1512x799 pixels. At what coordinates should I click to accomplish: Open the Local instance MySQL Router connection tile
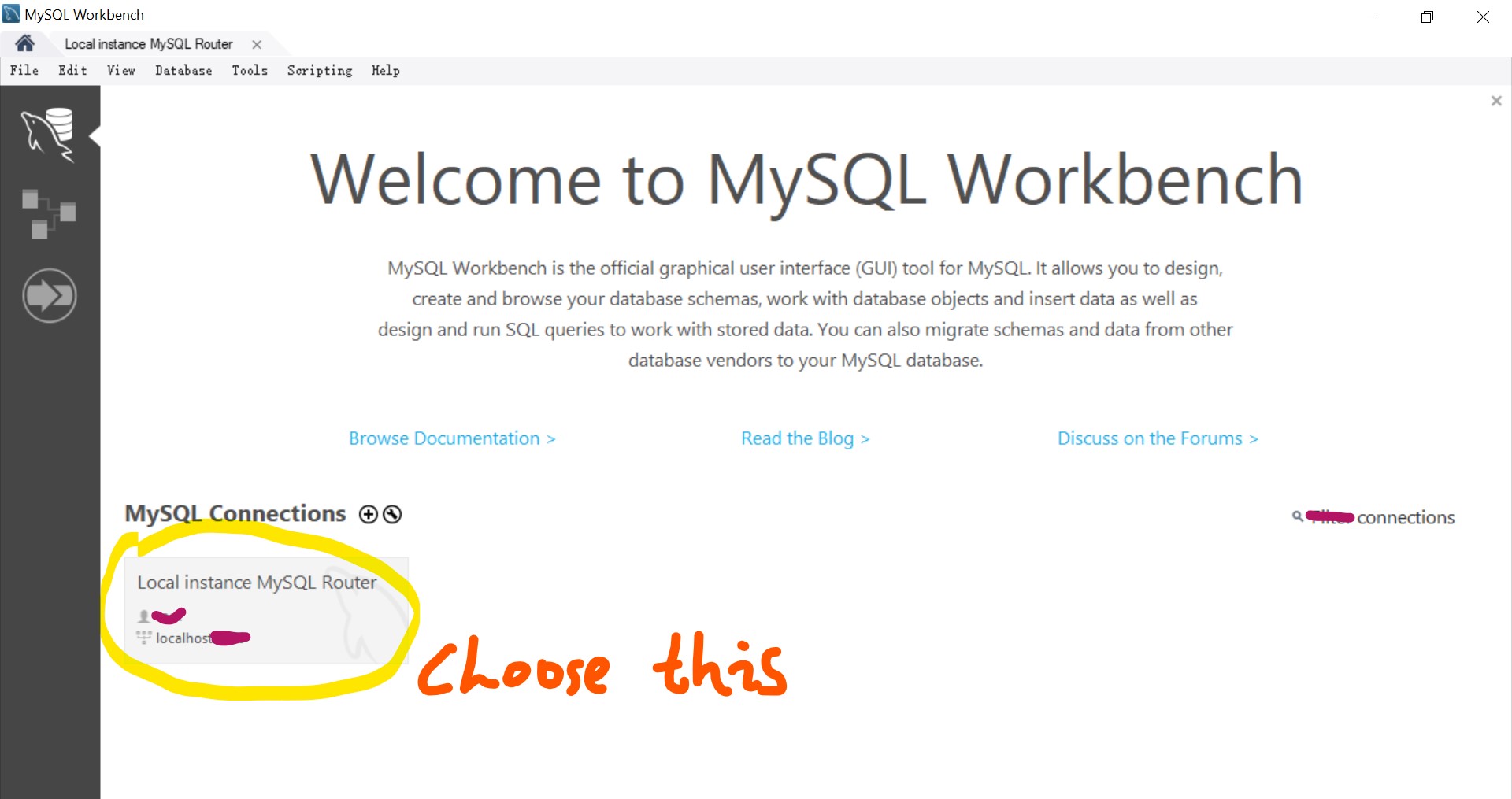(266, 610)
